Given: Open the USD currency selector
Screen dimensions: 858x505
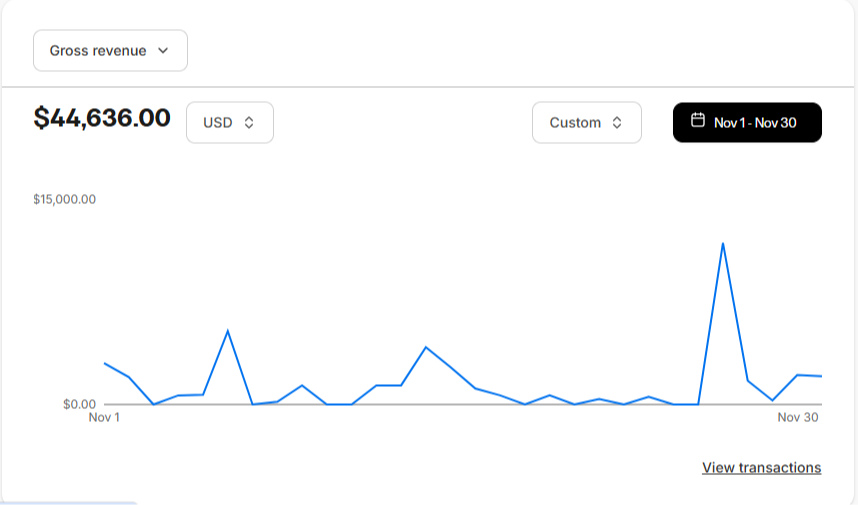Looking at the screenshot, I should click(230, 123).
